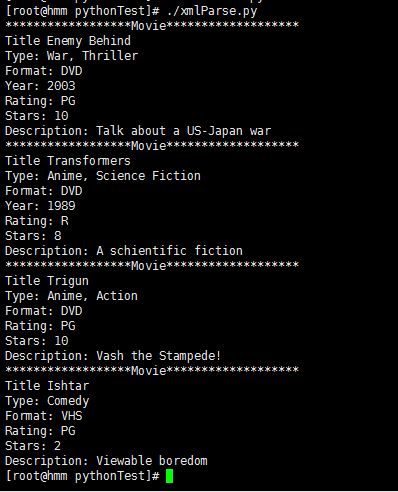The width and height of the screenshot is (398, 492).
Task: Click 'Type: Anime, Science Fiction' line
Action: click(103, 176)
